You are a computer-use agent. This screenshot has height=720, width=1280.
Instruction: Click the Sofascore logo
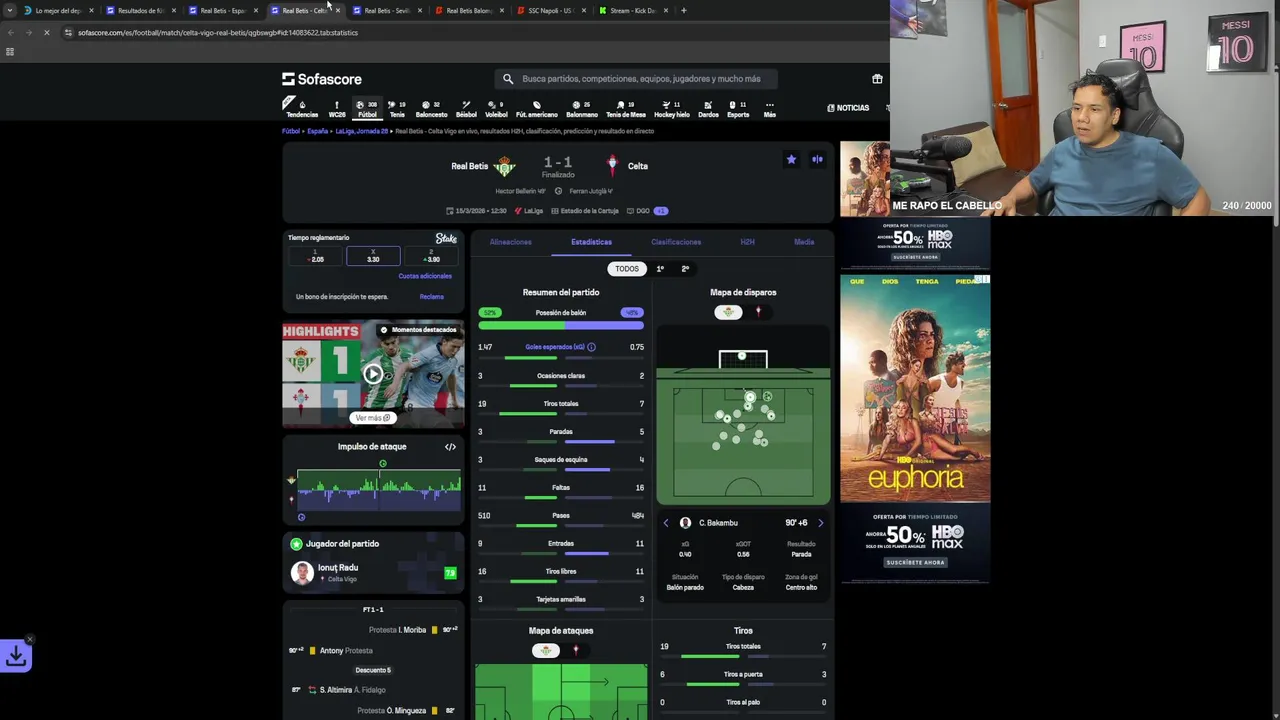click(x=322, y=79)
